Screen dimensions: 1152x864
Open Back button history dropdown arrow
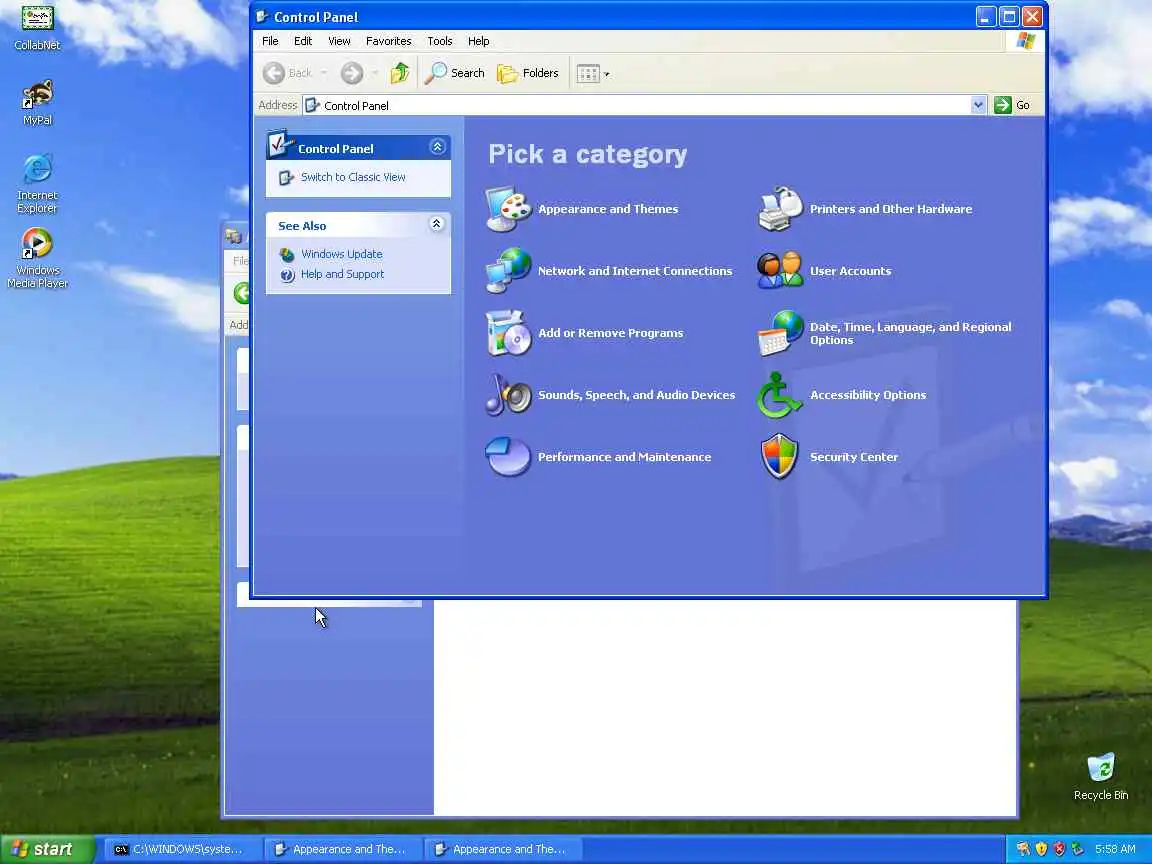pyautogui.click(x=323, y=73)
